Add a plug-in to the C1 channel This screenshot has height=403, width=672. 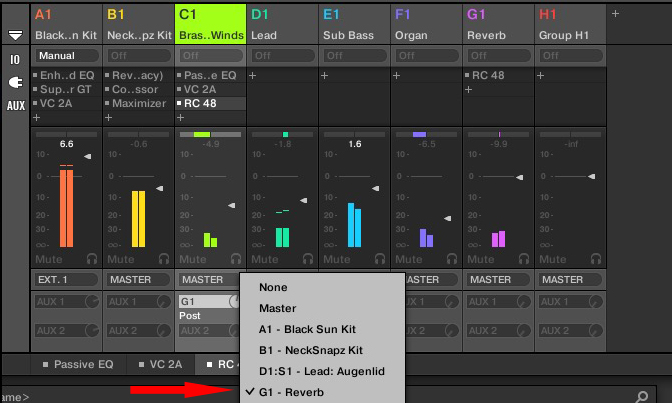[x=181, y=117]
